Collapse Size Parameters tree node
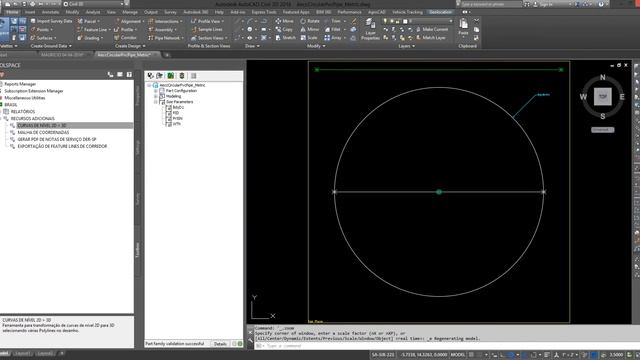This screenshot has height=360, width=640. (x=156, y=102)
